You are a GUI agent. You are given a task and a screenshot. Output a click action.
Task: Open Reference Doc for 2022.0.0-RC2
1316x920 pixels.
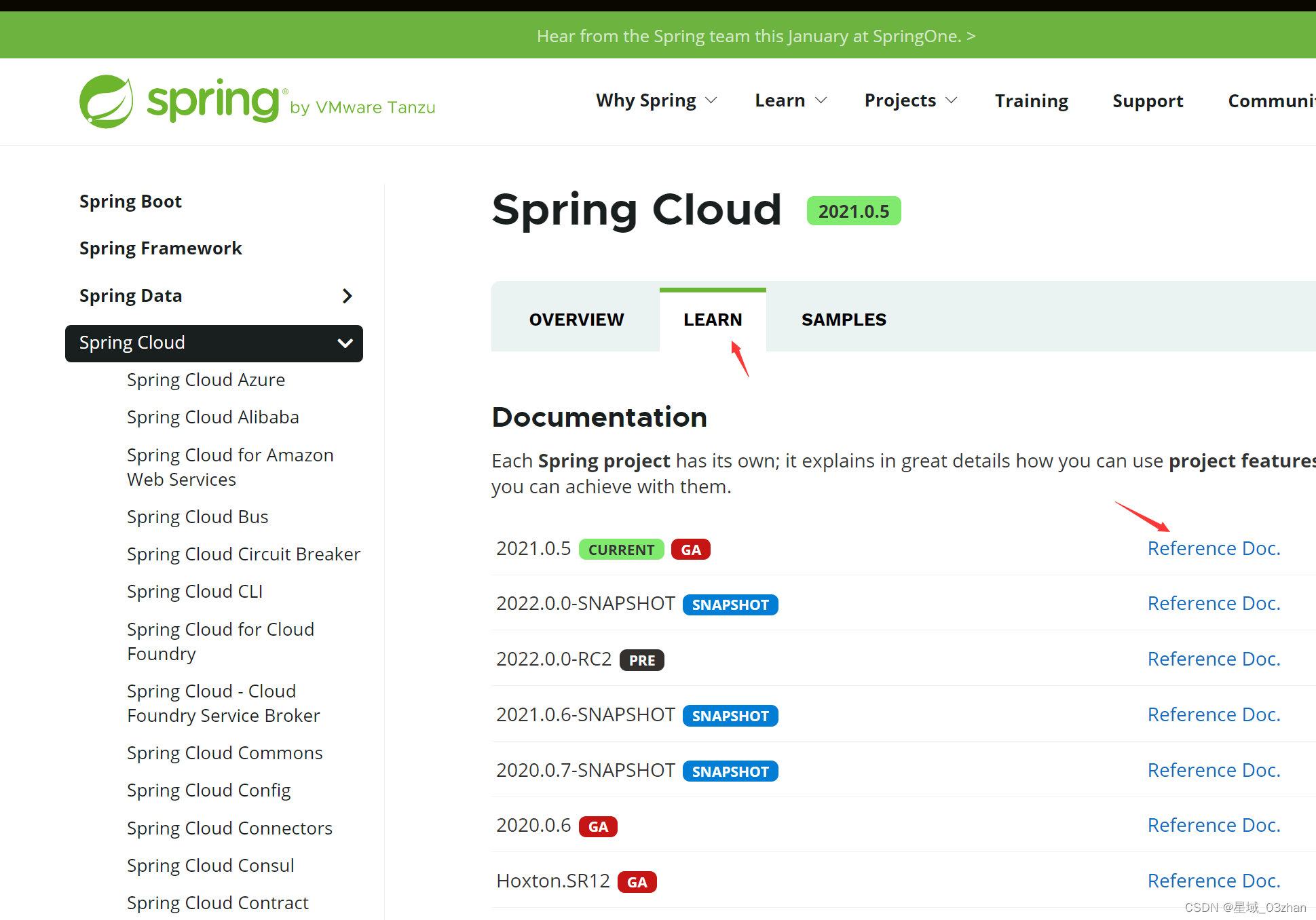click(x=1215, y=659)
